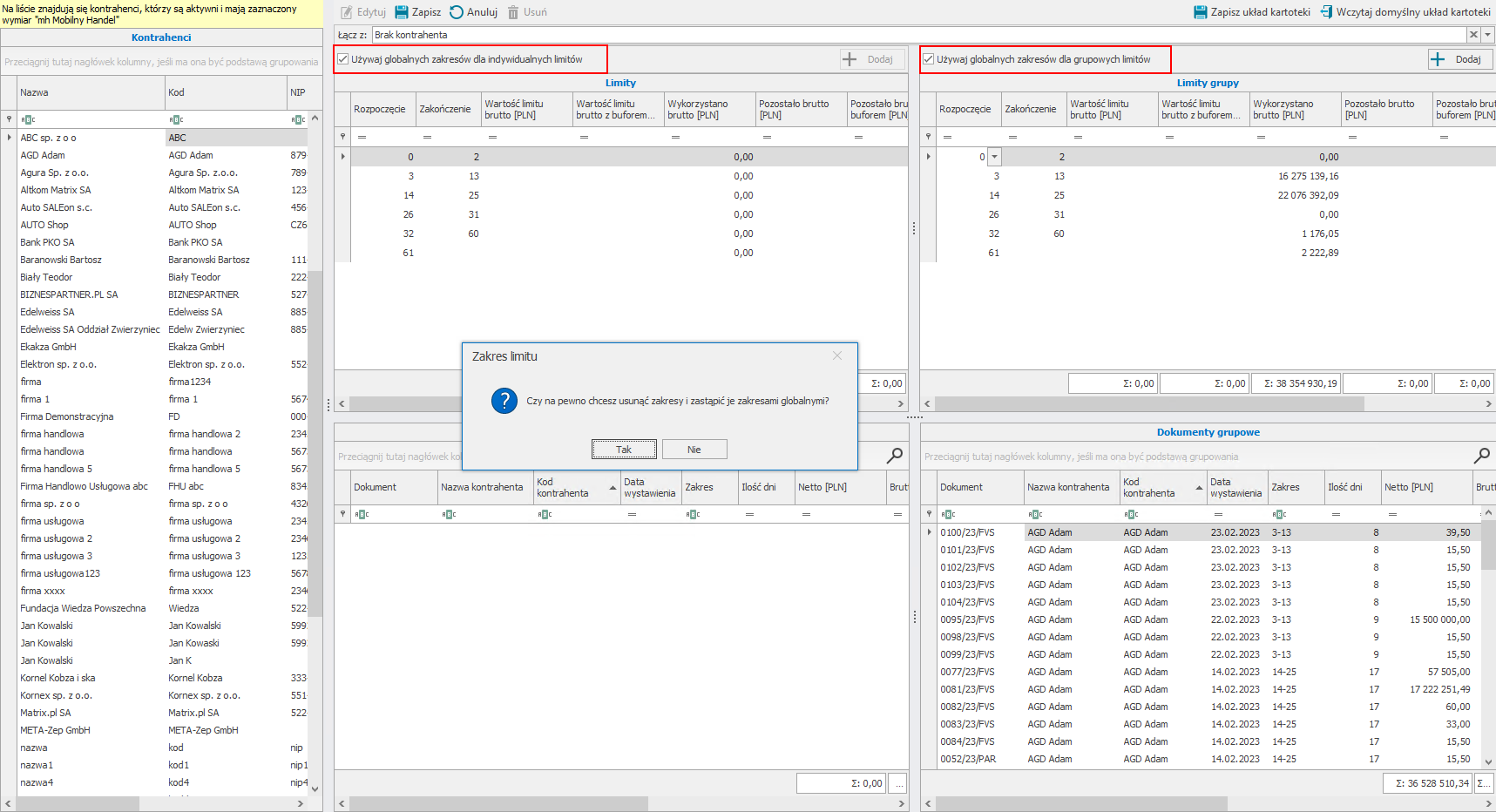Click the Anuluj undo icon
Image resolution: width=1496 pixels, height=812 pixels.
[x=457, y=12]
